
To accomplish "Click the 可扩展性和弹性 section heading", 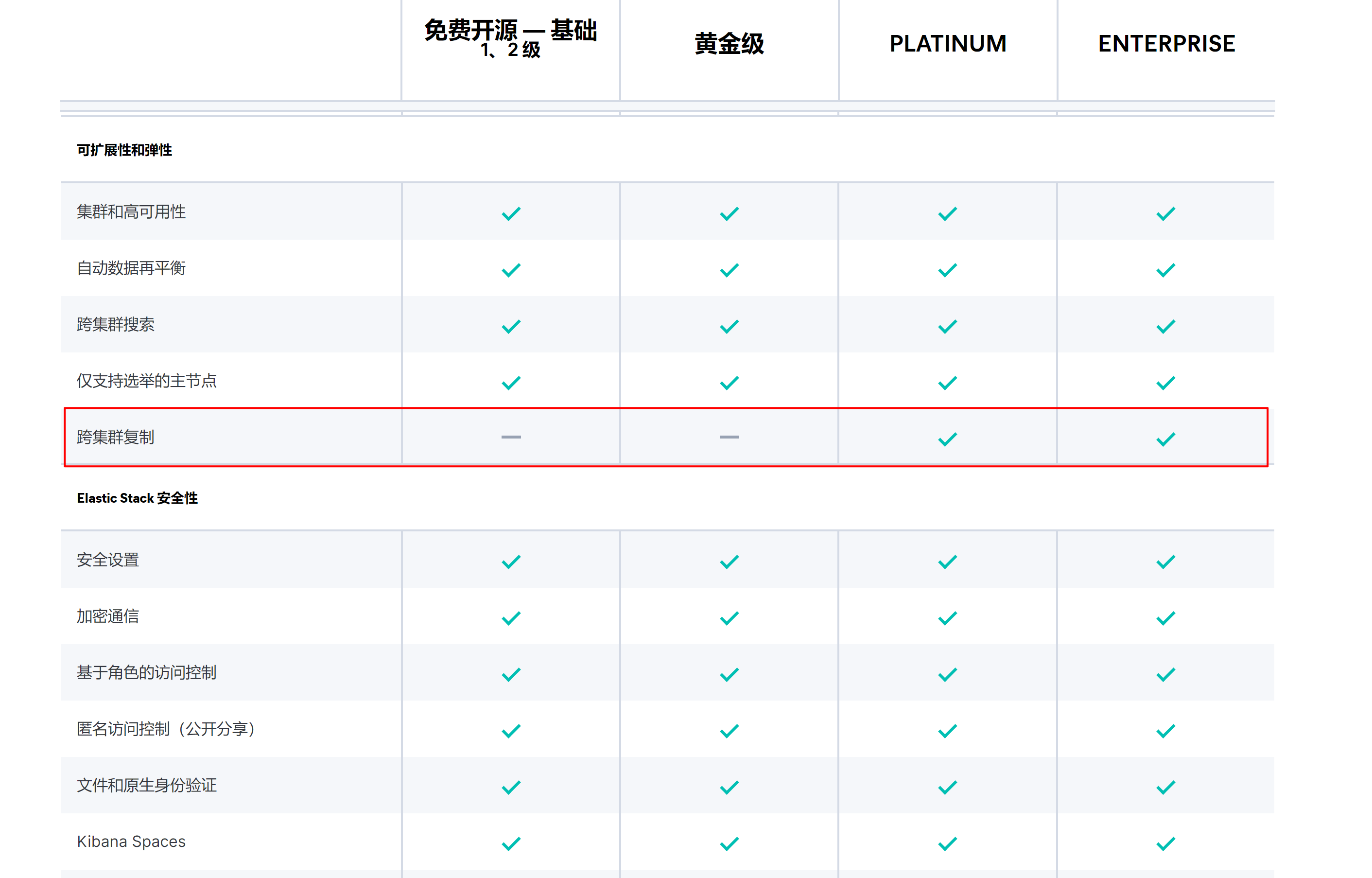I will 124,150.
